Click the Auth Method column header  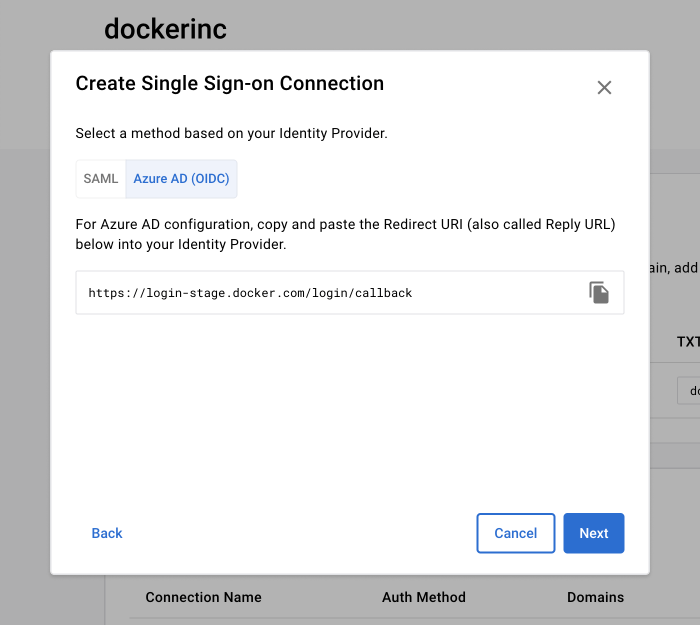(424, 597)
